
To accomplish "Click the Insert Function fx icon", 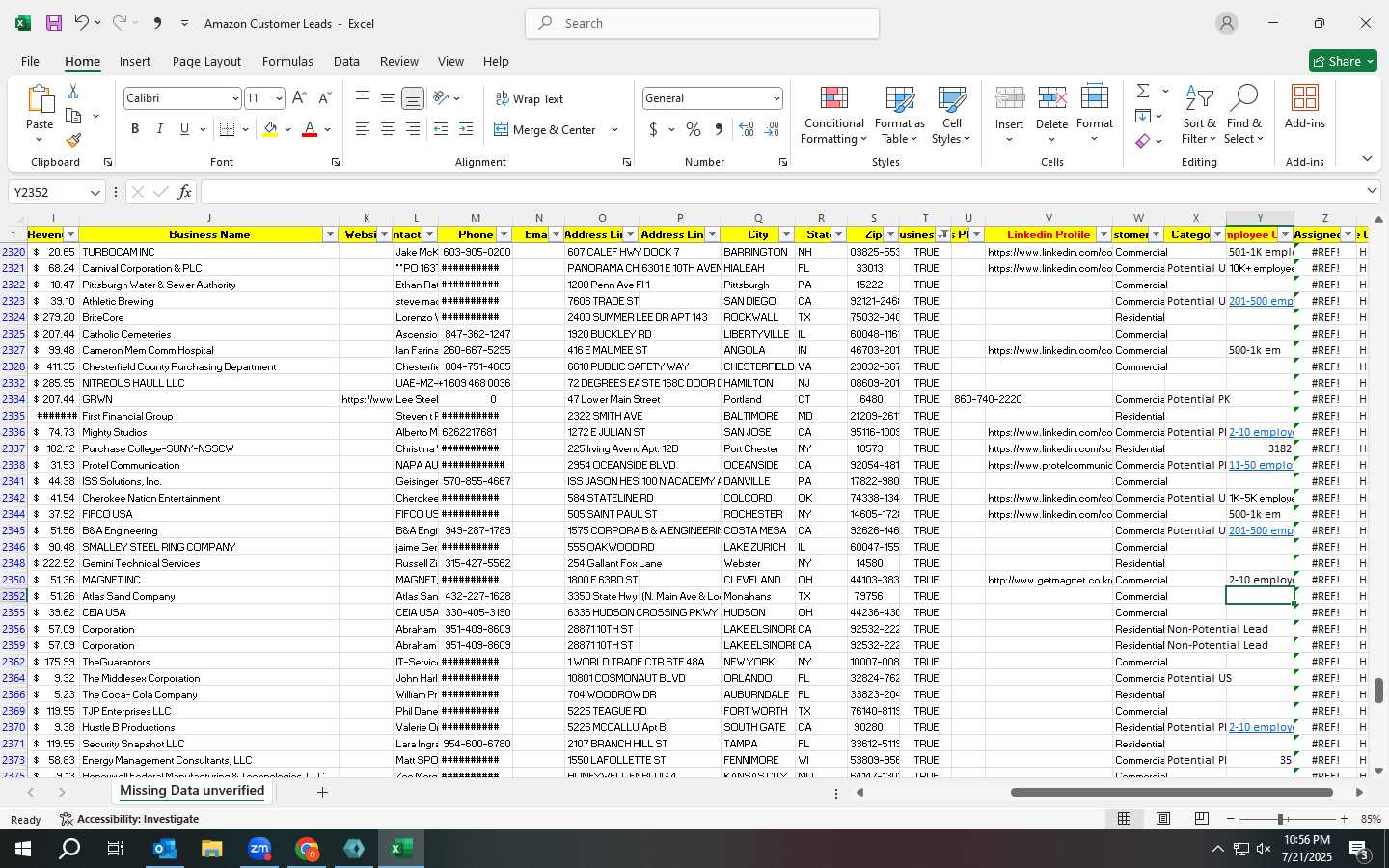I will (184, 192).
